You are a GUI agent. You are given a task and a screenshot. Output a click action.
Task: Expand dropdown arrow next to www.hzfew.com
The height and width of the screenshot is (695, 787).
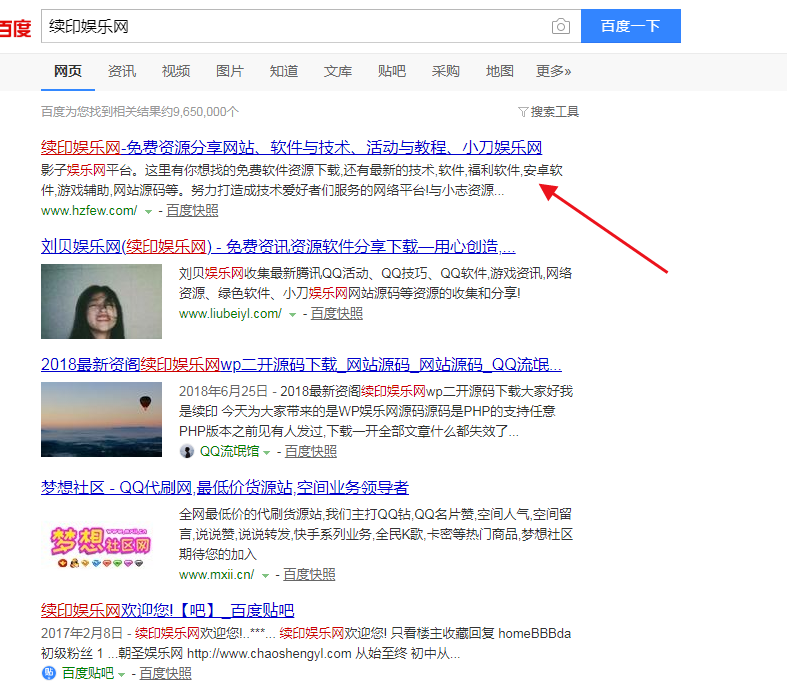coord(148,212)
